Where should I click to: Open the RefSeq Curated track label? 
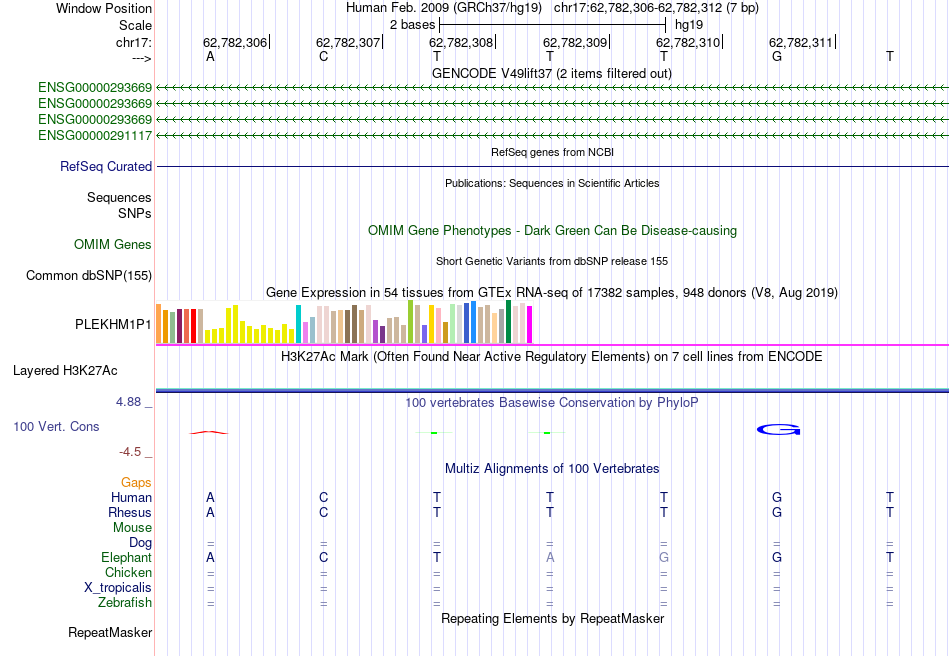[x=105, y=167]
